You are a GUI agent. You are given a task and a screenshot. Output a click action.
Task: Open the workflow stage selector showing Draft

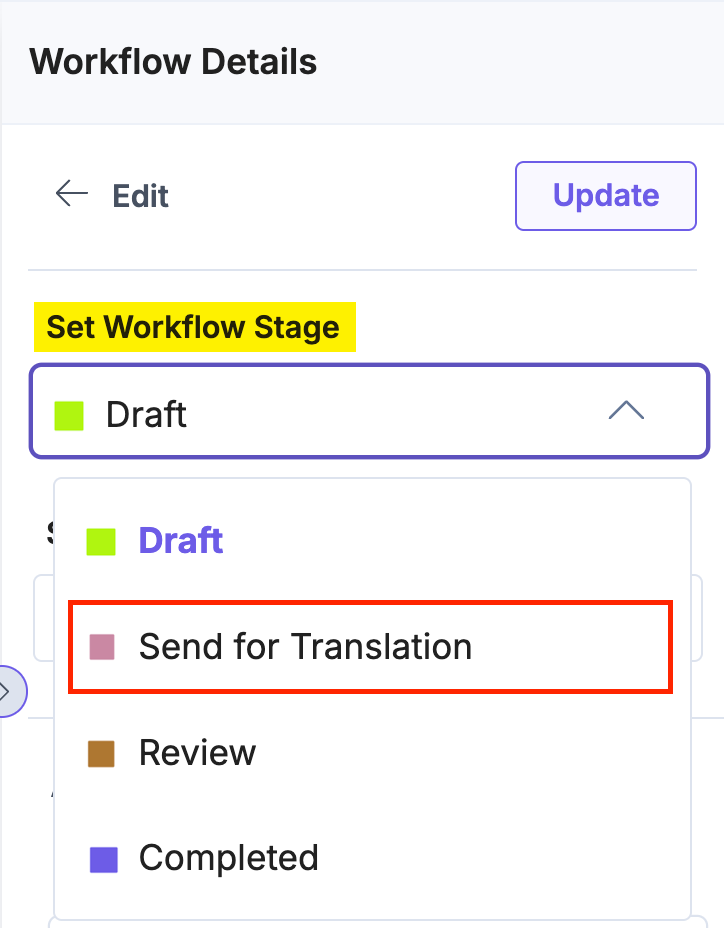point(369,412)
